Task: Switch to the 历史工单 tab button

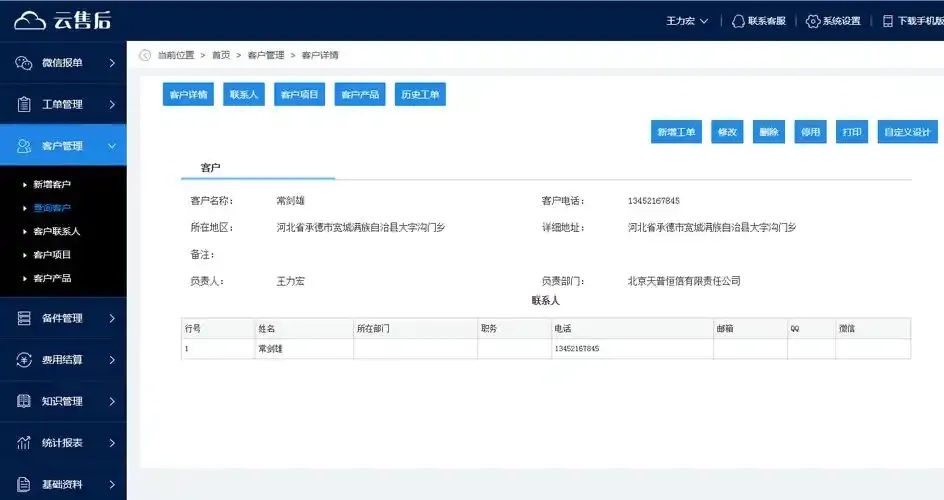Action: [420, 94]
